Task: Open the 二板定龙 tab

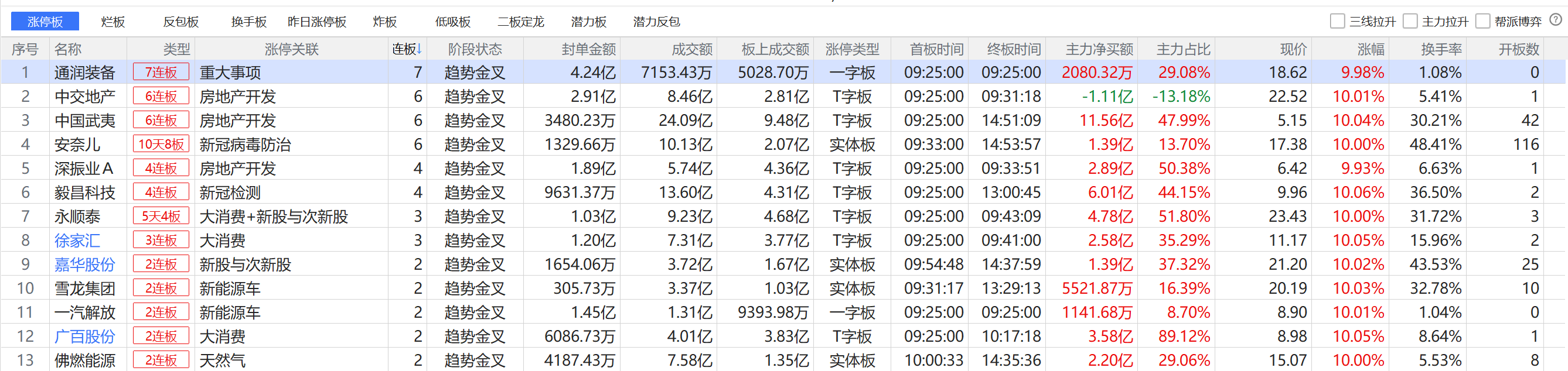Action: click(521, 22)
